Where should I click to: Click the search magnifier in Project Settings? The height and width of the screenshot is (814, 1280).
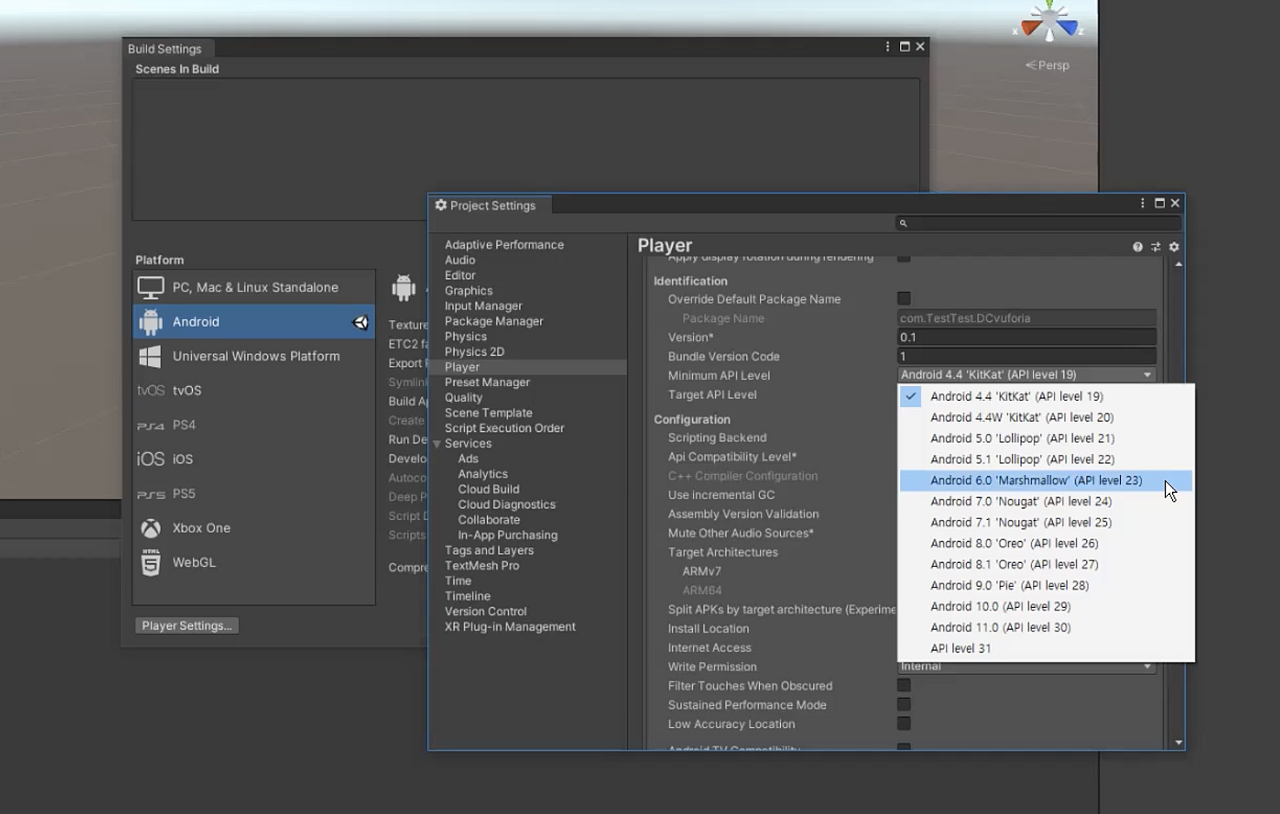[x=903, y=224]
